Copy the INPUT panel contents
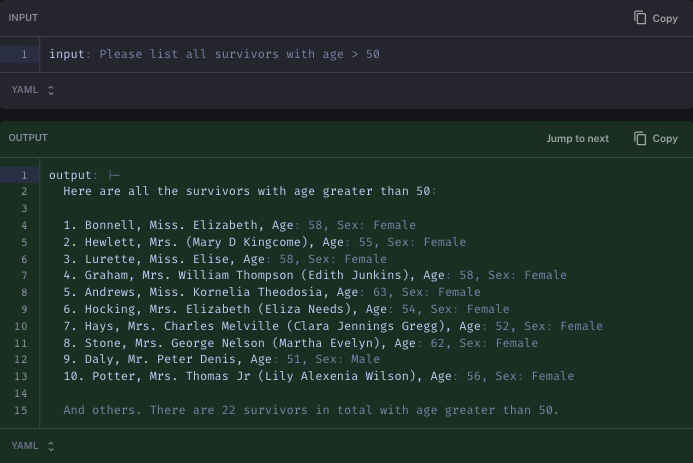Viewport: 693px width, 463px height. pyautogui.click(x=655, y=18)
